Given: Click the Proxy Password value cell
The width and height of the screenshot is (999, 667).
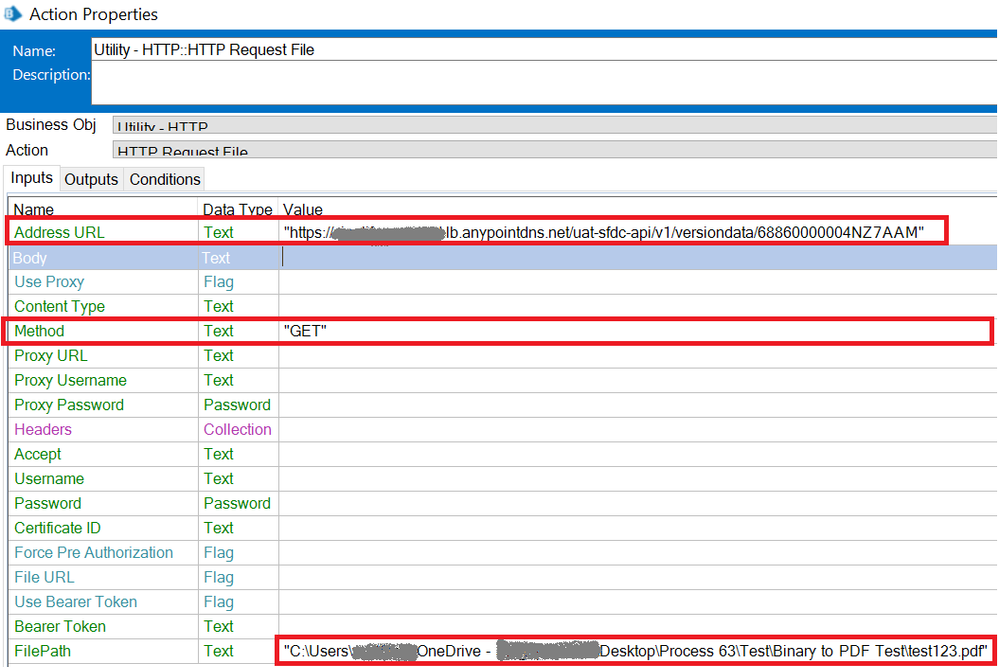Looking at the screenshot, I should 638,405.
